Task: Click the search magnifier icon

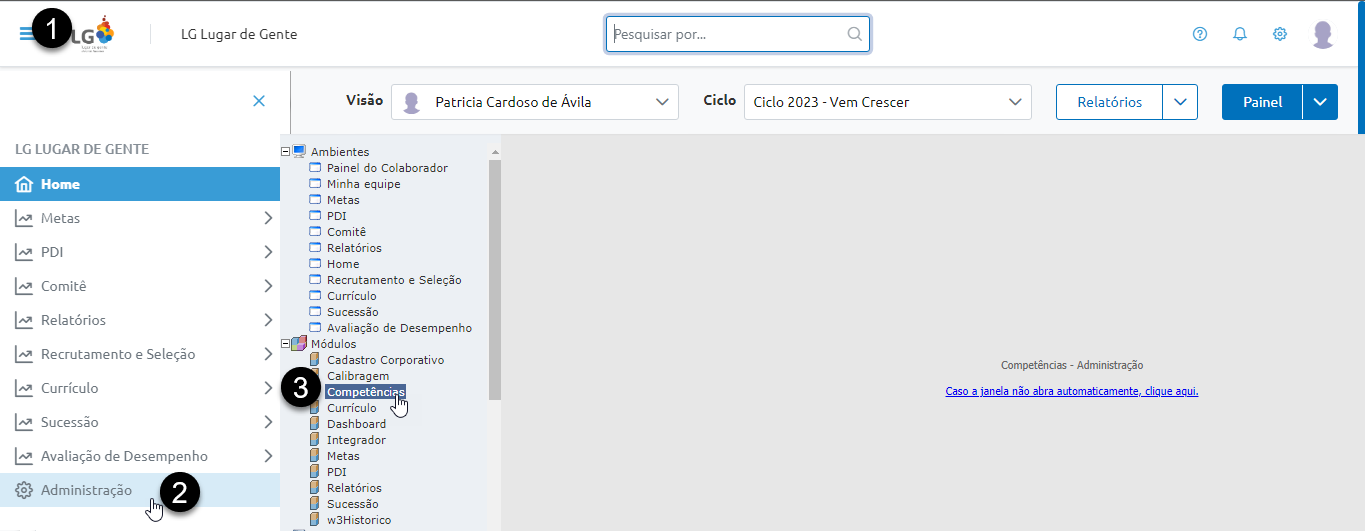Action: click(854, 34)
